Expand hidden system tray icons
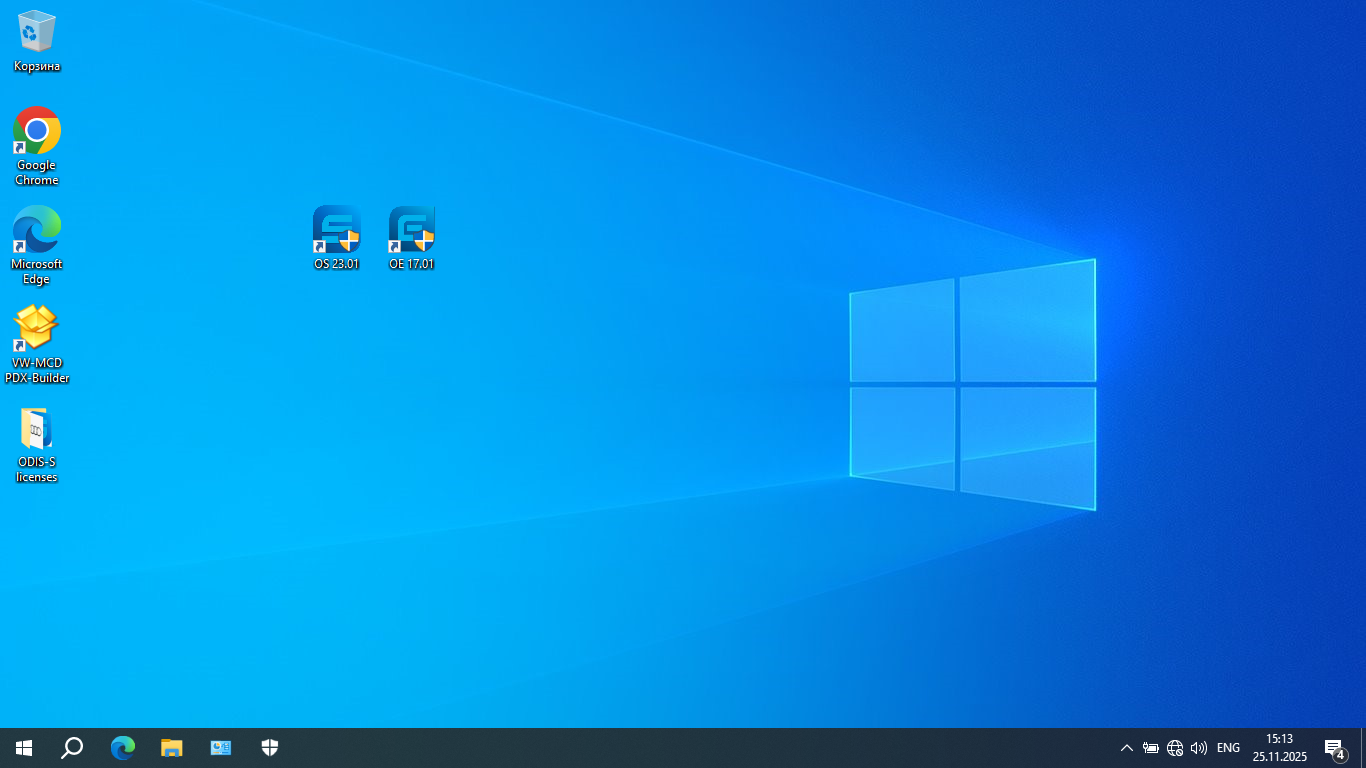The width and height of the screenshot is (1366, 768). tap(1126, 748)
